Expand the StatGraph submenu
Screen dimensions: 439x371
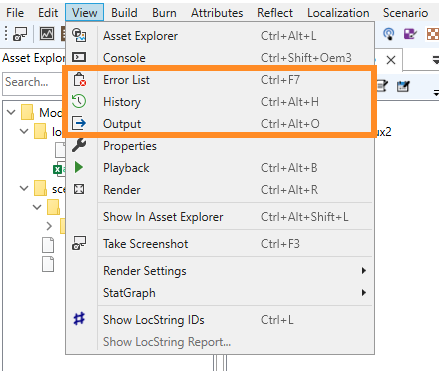coord(220,293)
